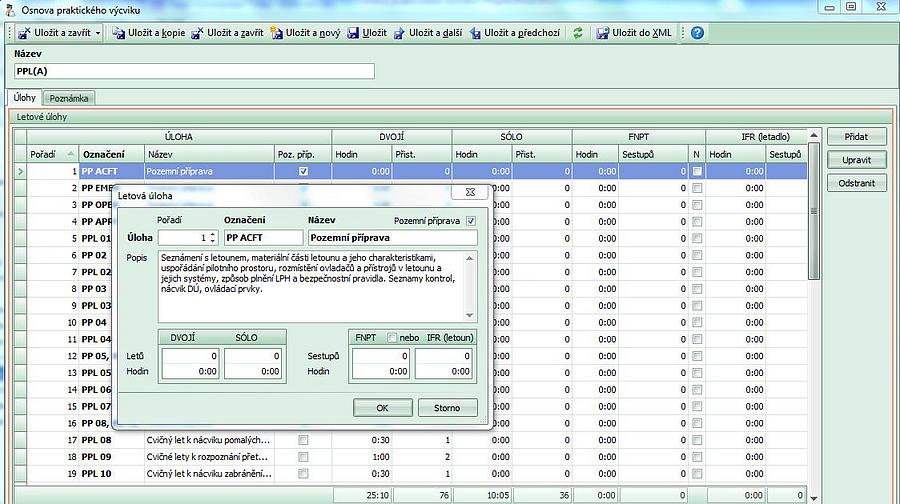Export using the 'Uložit do XML' icon

pos(603,33)
